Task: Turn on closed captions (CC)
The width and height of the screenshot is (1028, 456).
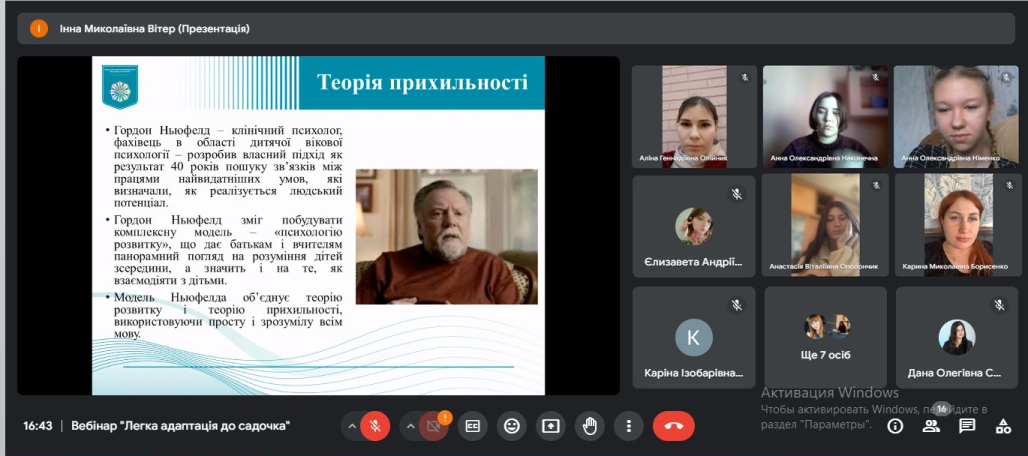Action: tap(472, 427)
